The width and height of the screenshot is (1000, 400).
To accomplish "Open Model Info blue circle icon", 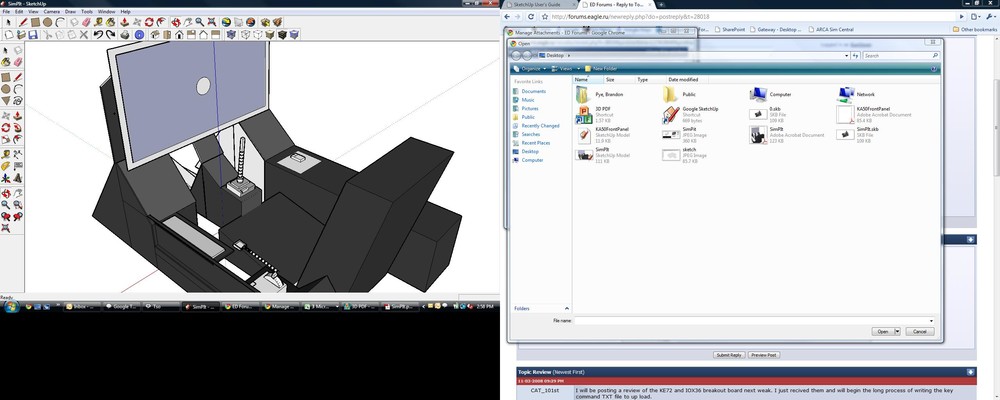I will [x=140, y=34].
